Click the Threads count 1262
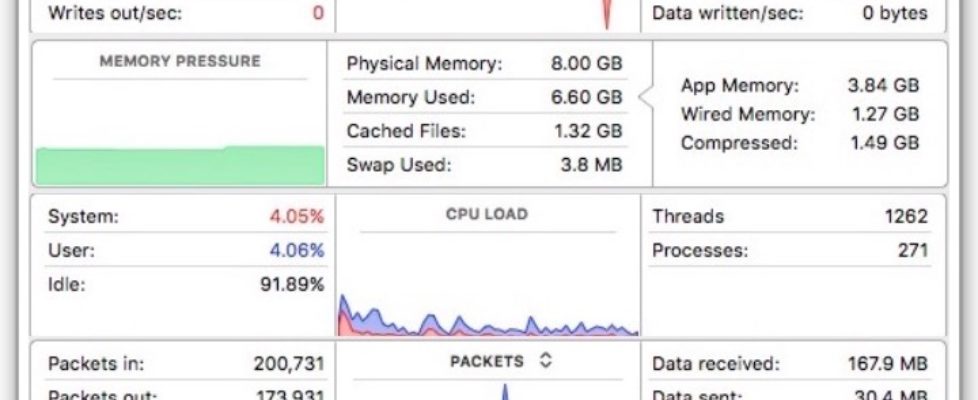Image resolution: width=978 pixels, height=400 pixels. 905,216
